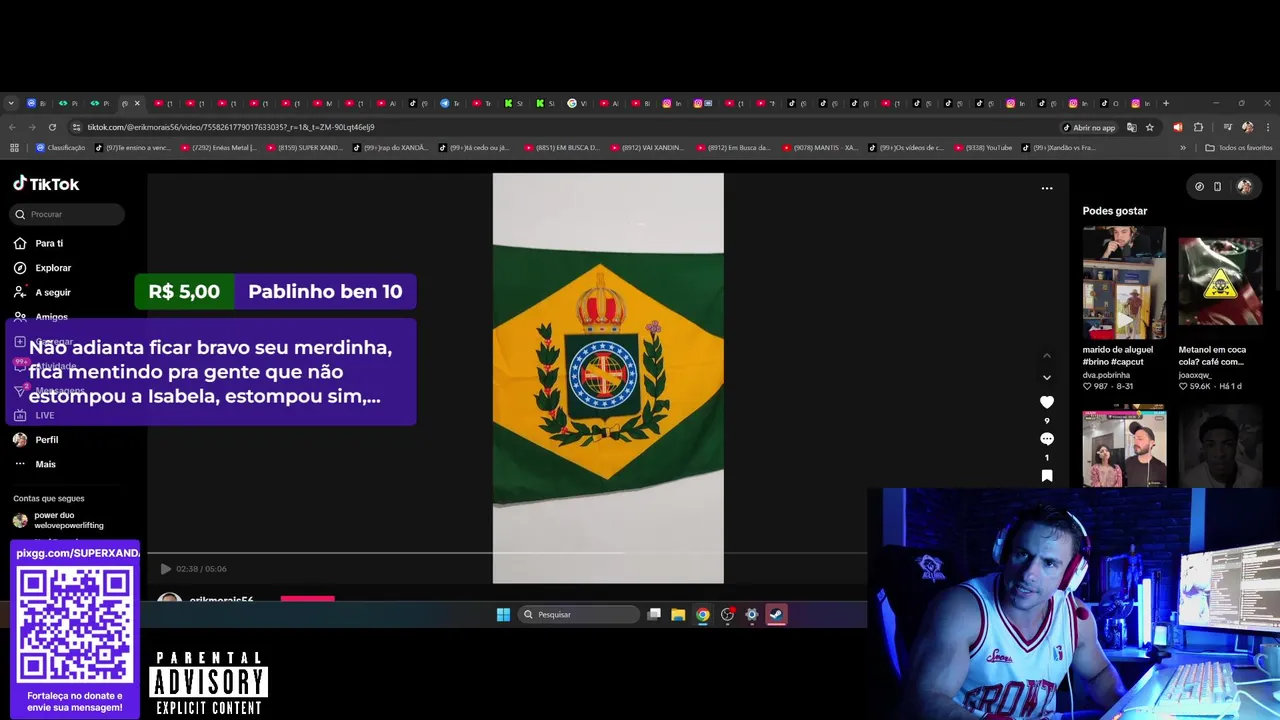The image size is (1280, 720).
Task: Play the TikTok video
Action: click(x=166, y=569)
